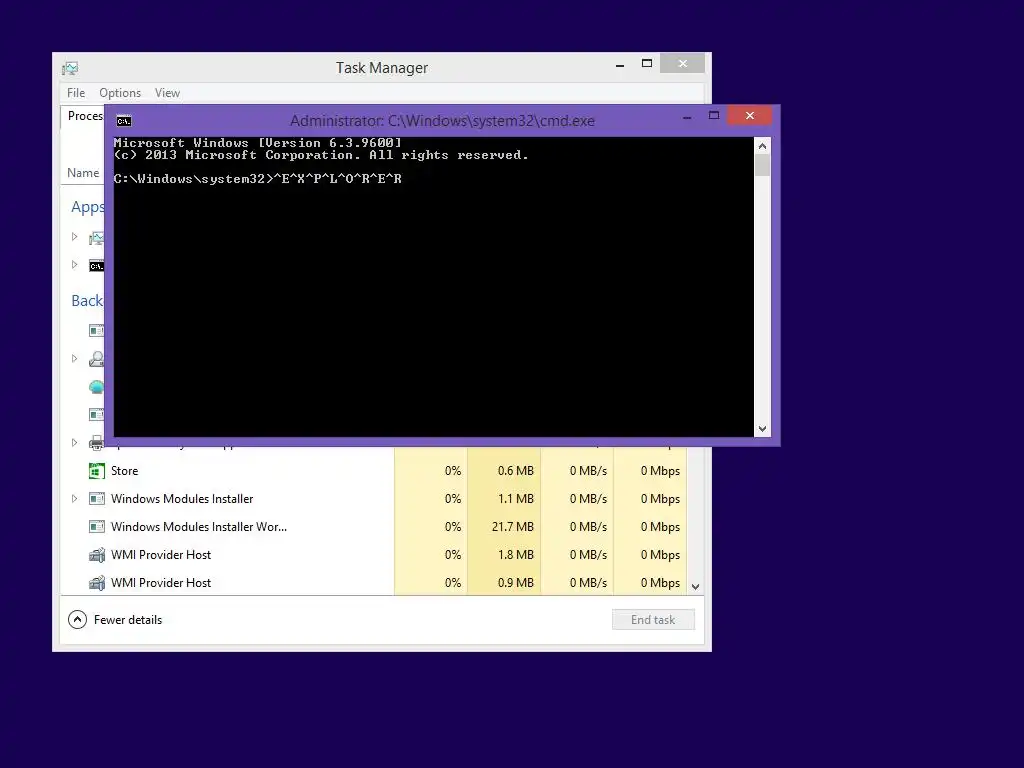Viewport: 1024px width, 768px height.
Task: Click the Apps group heading
Action: click(88, 207)
